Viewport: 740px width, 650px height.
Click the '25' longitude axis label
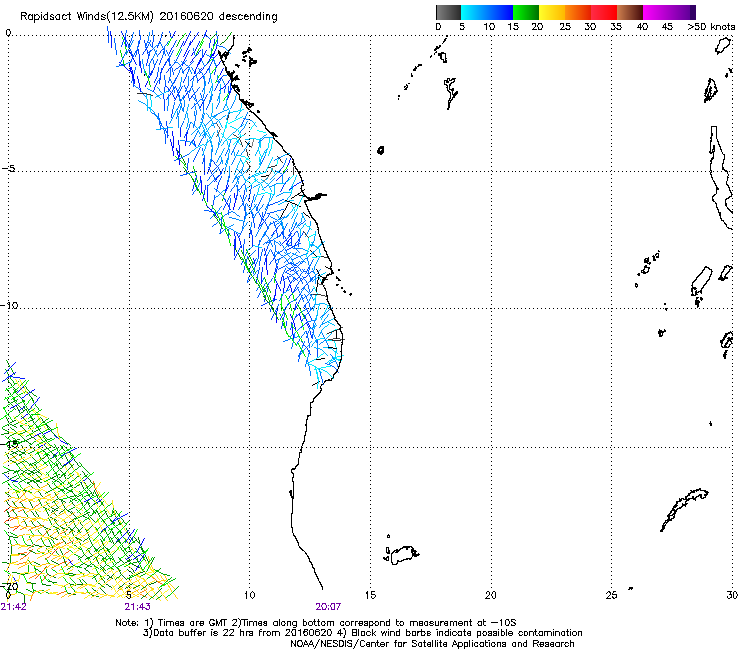tap(611, 595)
